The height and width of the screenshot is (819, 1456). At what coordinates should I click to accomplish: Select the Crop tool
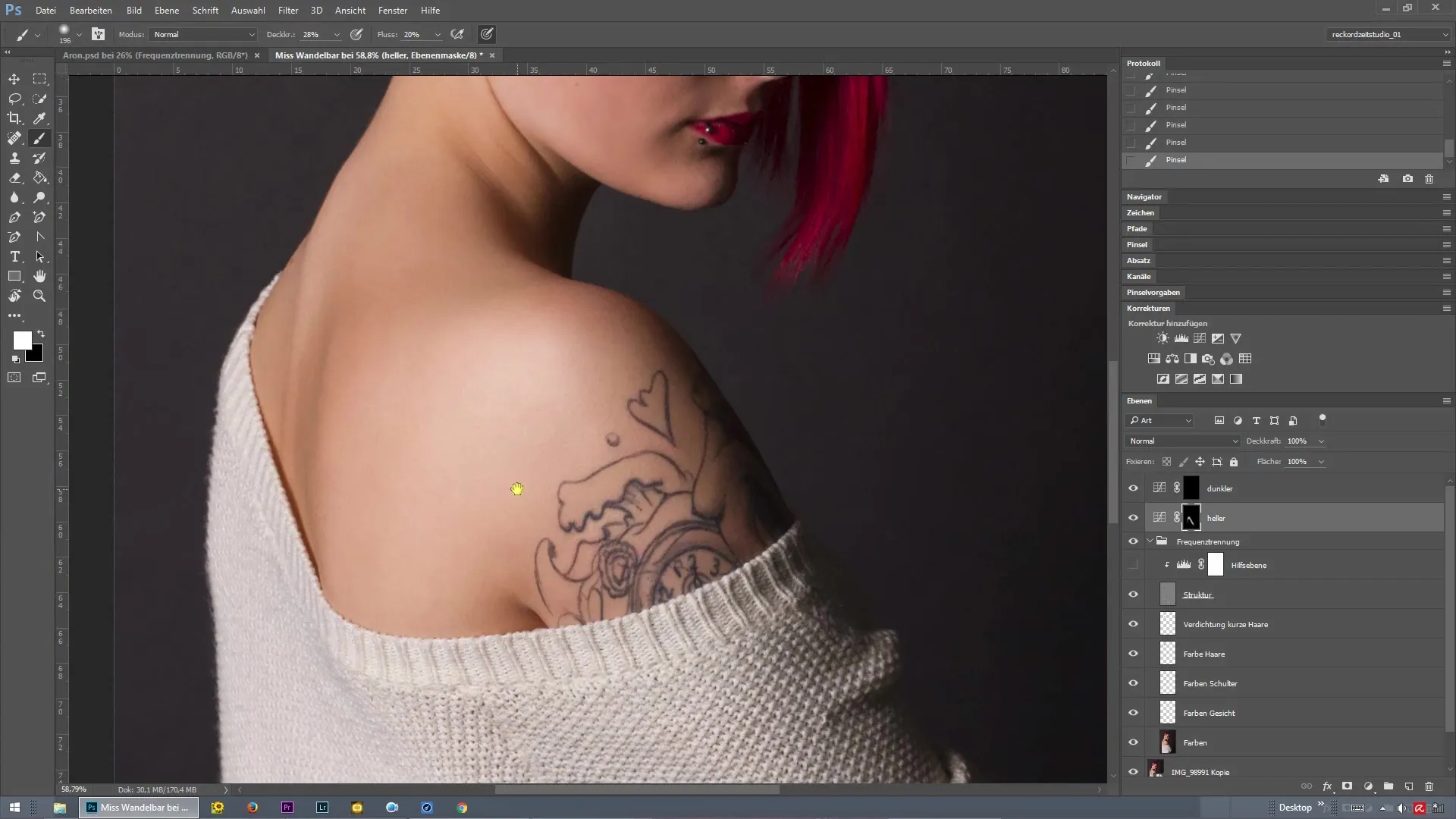point(14,118)
